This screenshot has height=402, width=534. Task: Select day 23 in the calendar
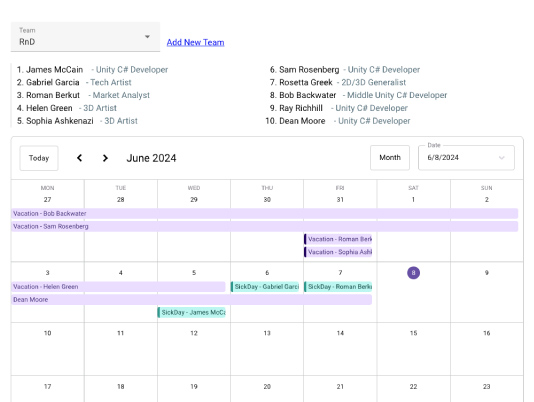click(x=487, y=386)
